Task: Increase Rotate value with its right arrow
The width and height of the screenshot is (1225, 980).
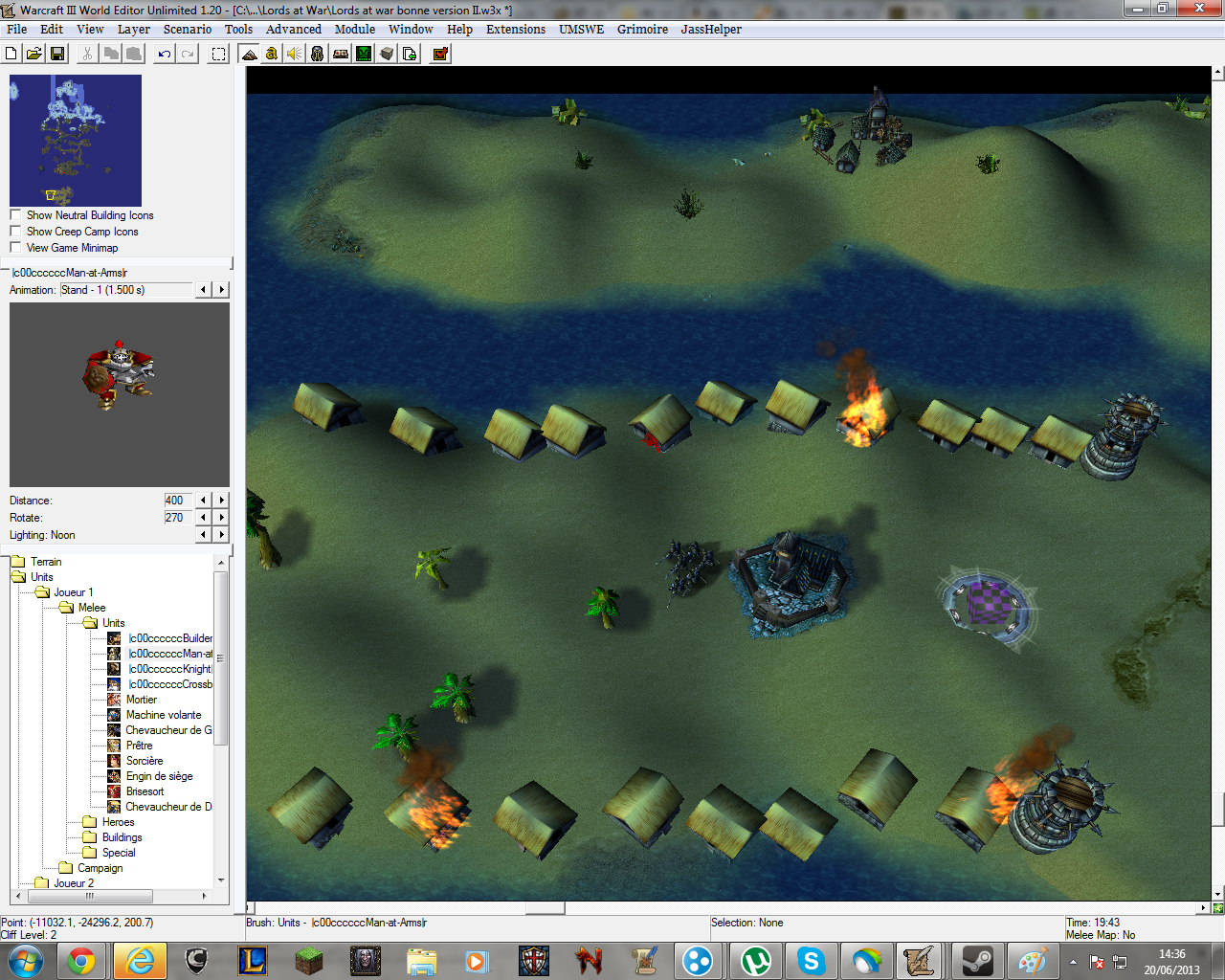Action: point(222,518)
